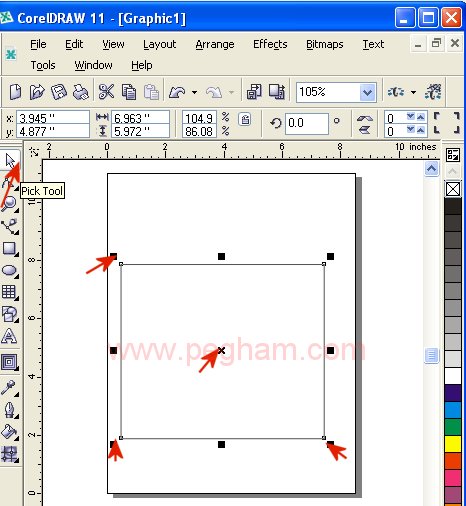Screen dimensions: 466x506
Task: Select the Zoom tool magnifier icon
Action: click(x=9, y=203)
